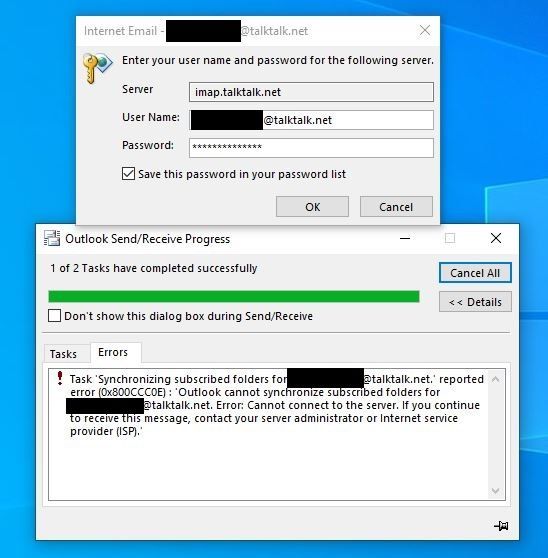Click the disabled maximize button

pyautogui.click(x=450, y=238)
